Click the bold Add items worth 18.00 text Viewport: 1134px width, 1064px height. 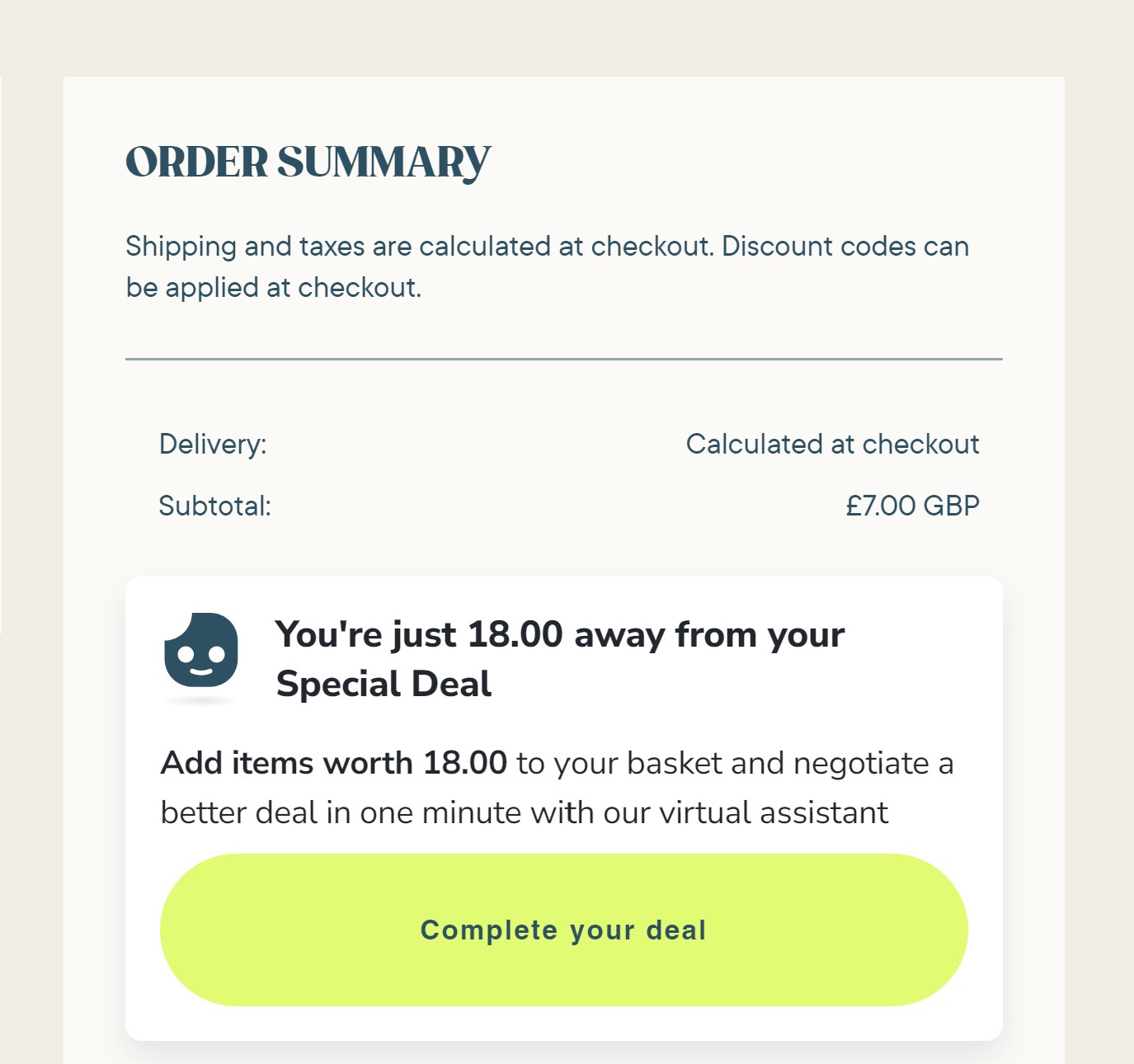pos(334,763)
